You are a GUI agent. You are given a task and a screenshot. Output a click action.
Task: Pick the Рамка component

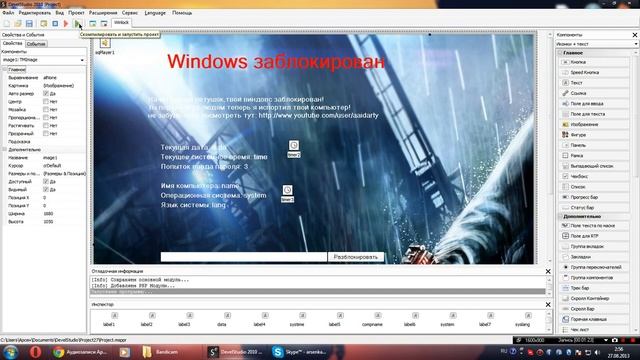[x=594, y=156]
